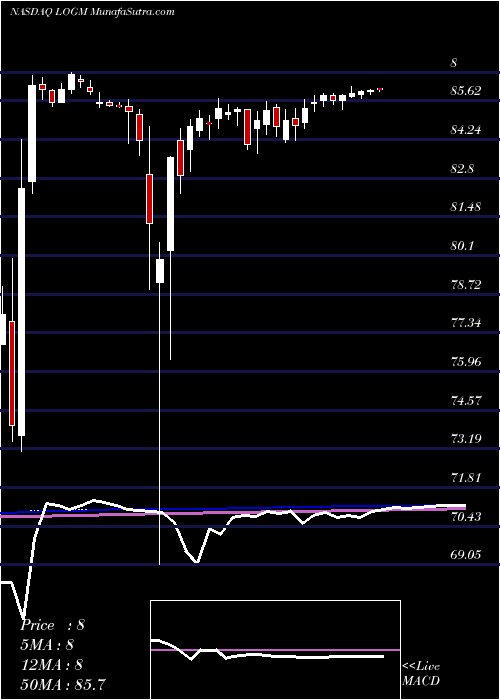Viewport: 500px width, 700px height.
Task: Click the 50MA : 85.7 readout
Action: click(x=63, y=684)
